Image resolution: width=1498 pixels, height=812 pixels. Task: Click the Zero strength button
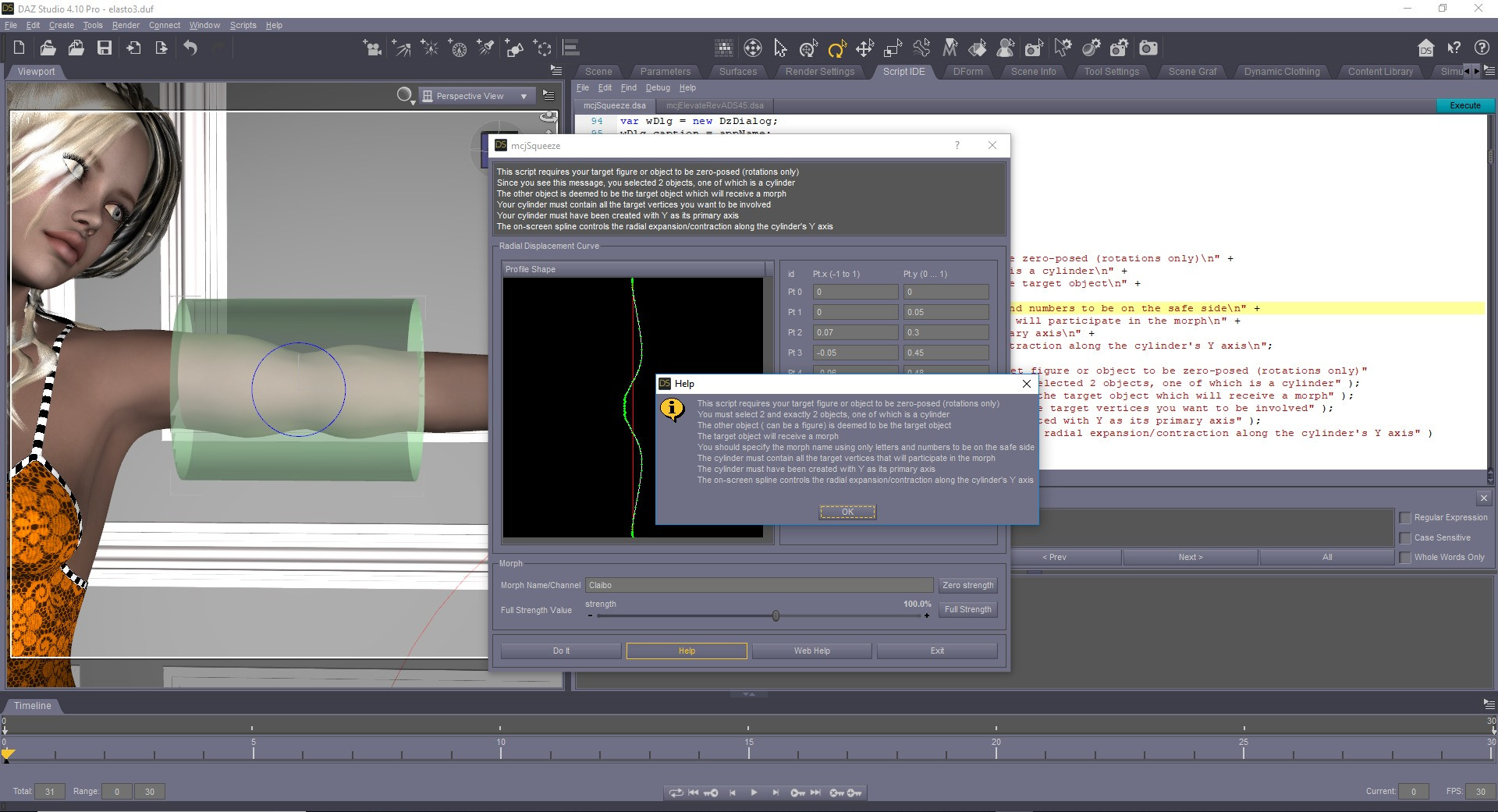(x=967, y=586)
